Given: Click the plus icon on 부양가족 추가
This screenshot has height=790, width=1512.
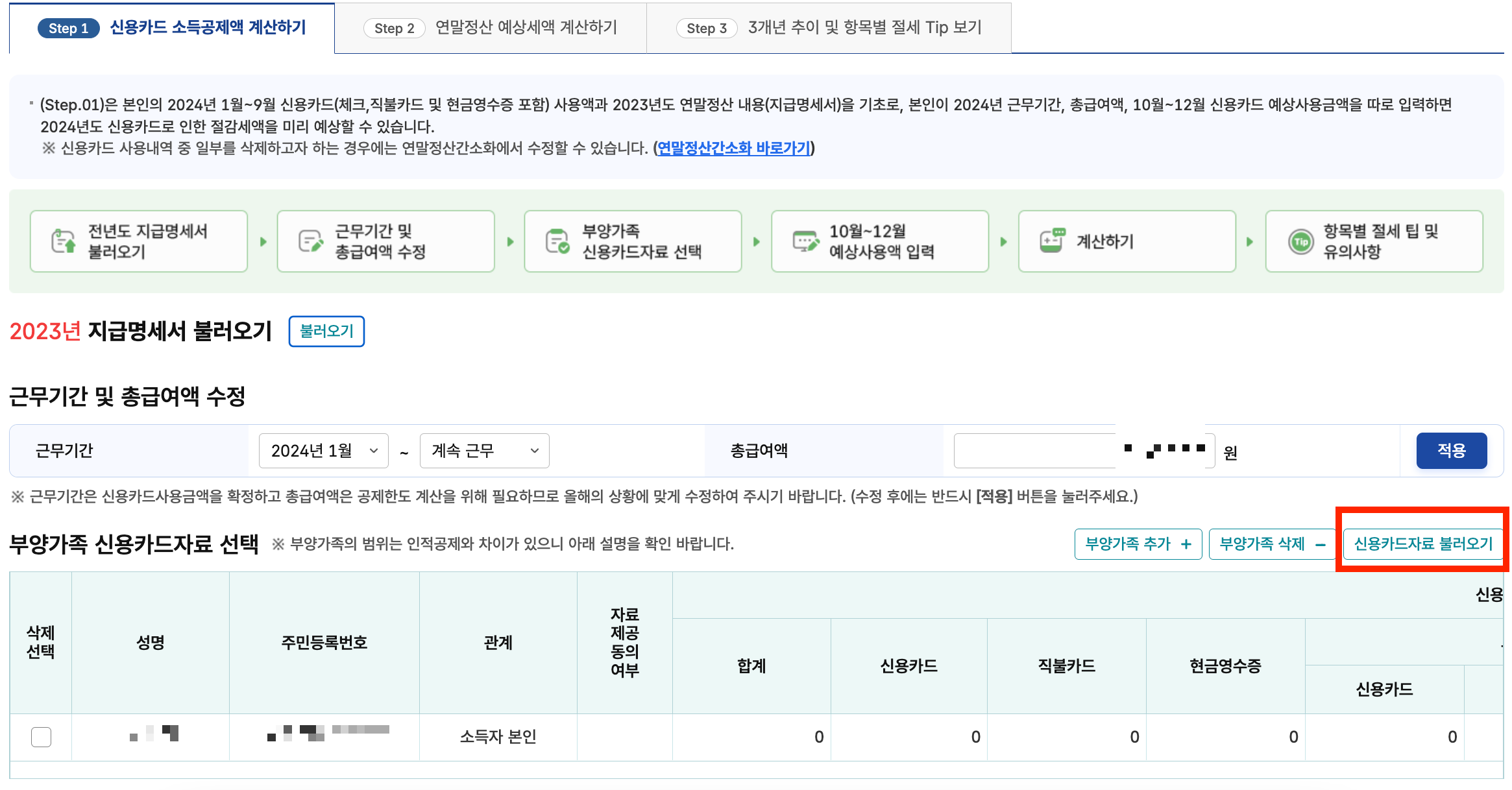Looking at the screenshot, I should point(1186,544).
